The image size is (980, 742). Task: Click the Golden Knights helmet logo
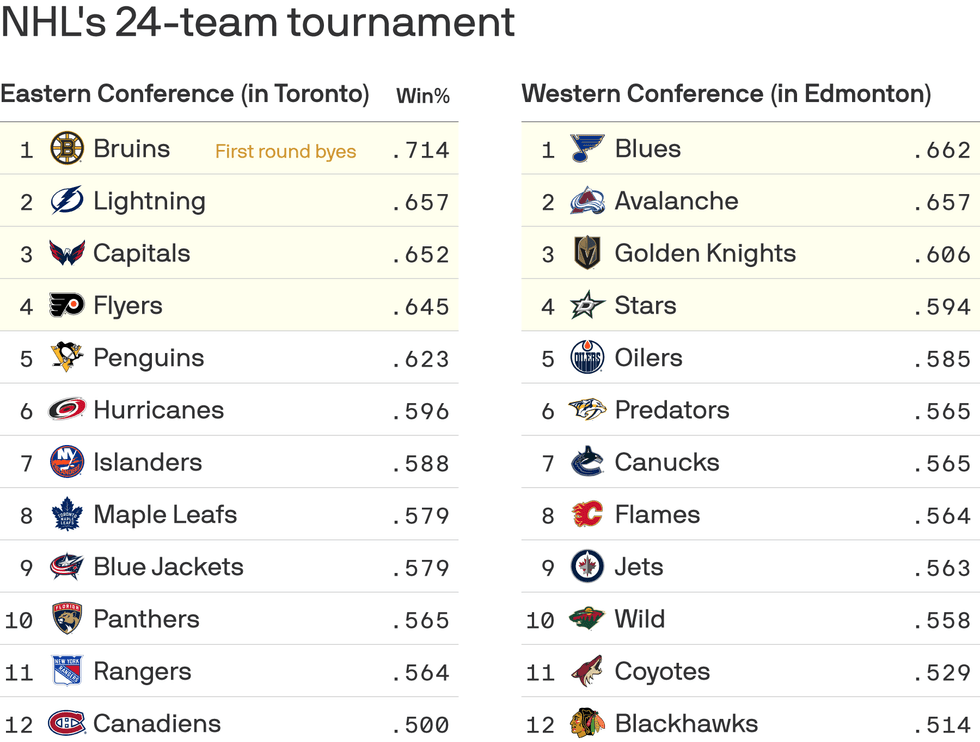[x=588, y=253]
